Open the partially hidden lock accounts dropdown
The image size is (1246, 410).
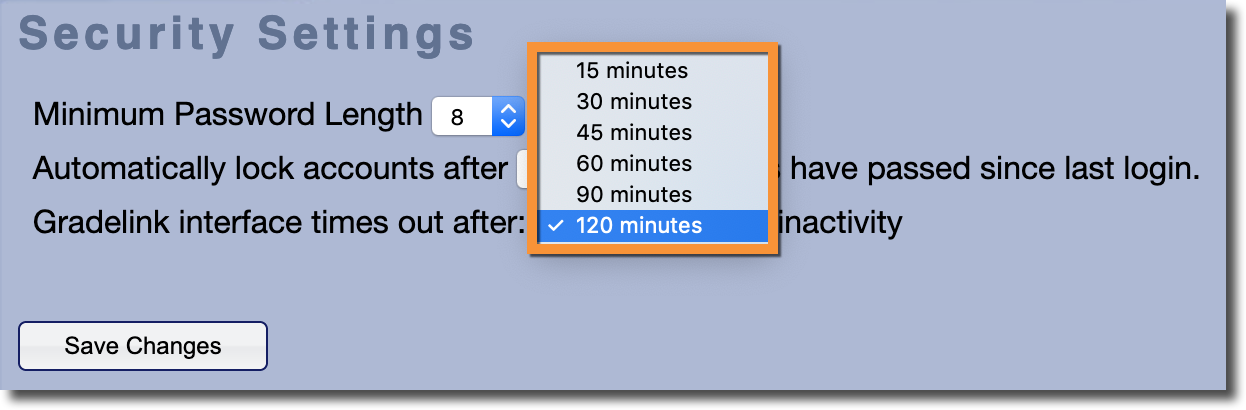[x=521, y=169]
